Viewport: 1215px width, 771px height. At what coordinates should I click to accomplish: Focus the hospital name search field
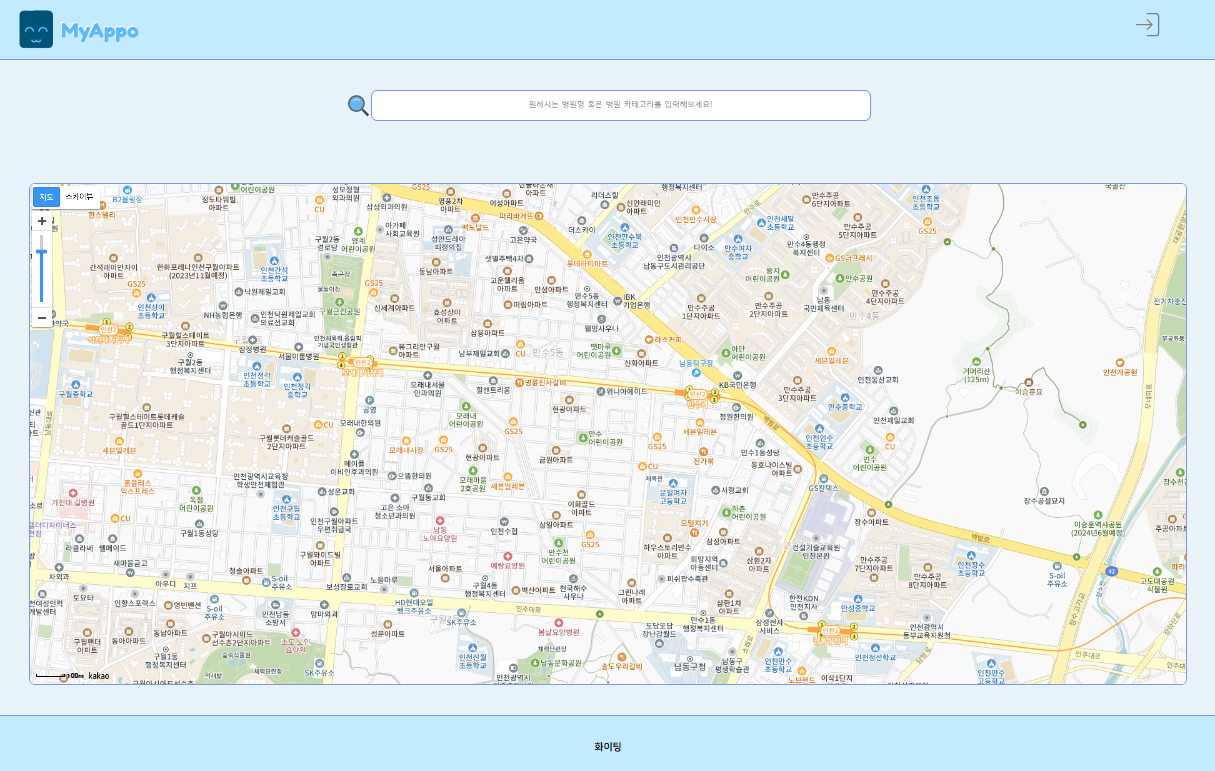tap(621, 105)
